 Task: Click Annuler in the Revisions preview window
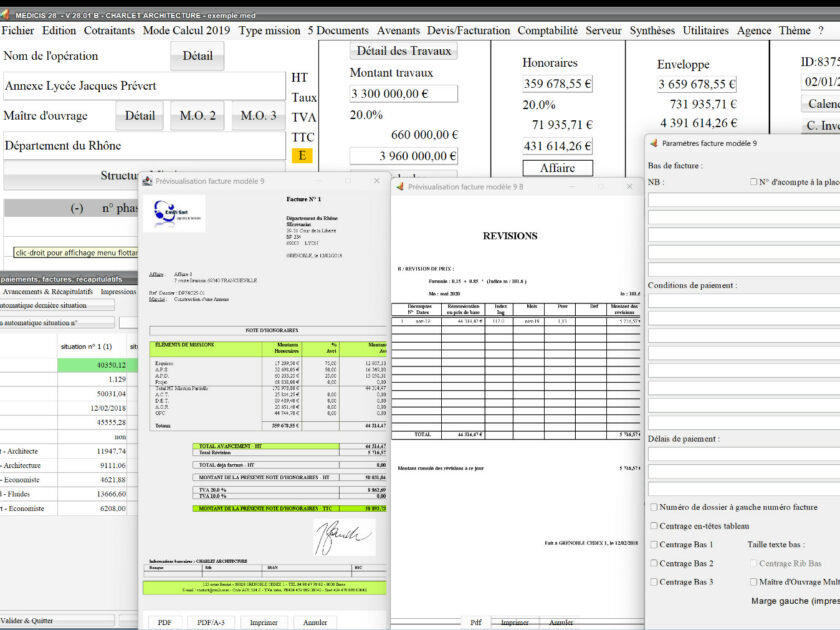click(x=561, y=622)
